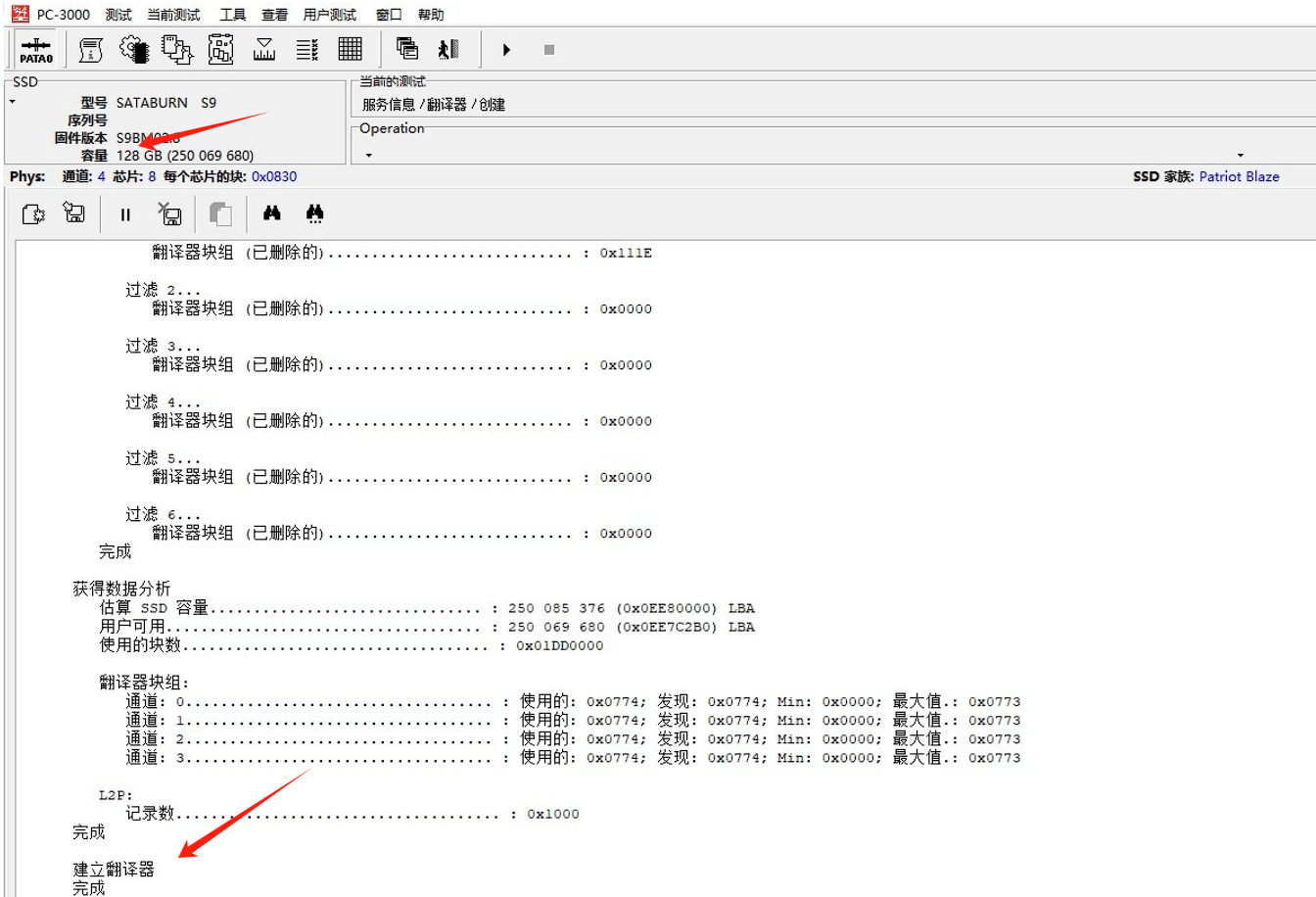Click the binoculars find icon in log toolbar
The width and height of the screenshot is (1316, 897).
click(272, 213)
